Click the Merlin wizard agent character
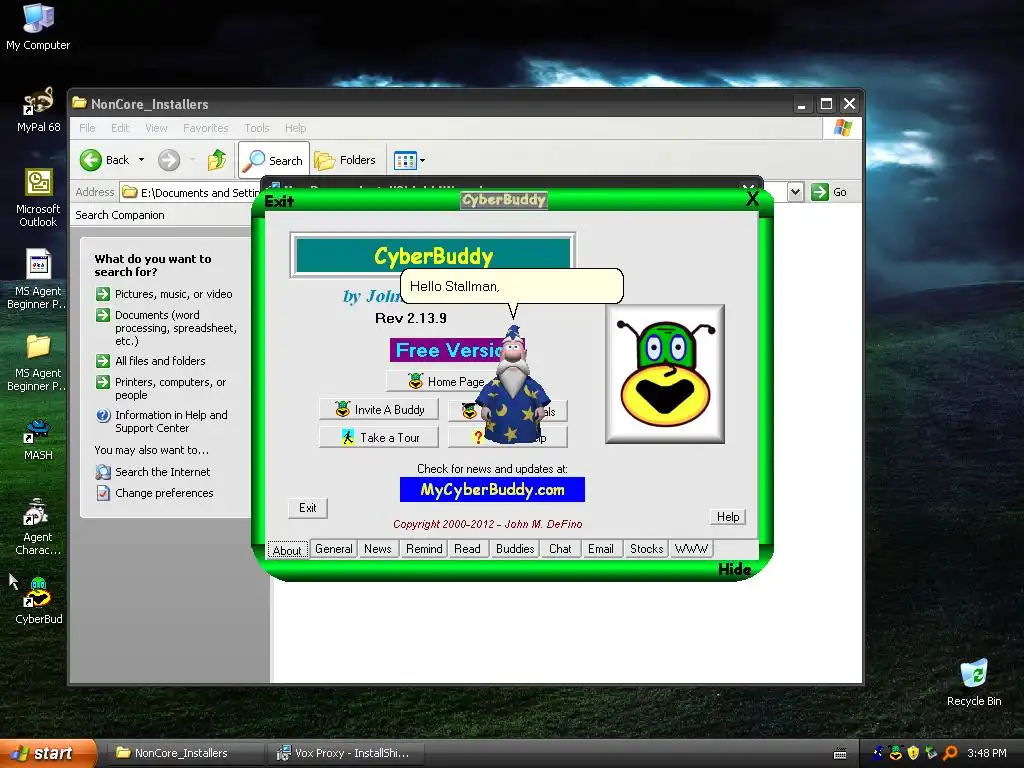The image size is (1024, 768). [x=512, y=385]
